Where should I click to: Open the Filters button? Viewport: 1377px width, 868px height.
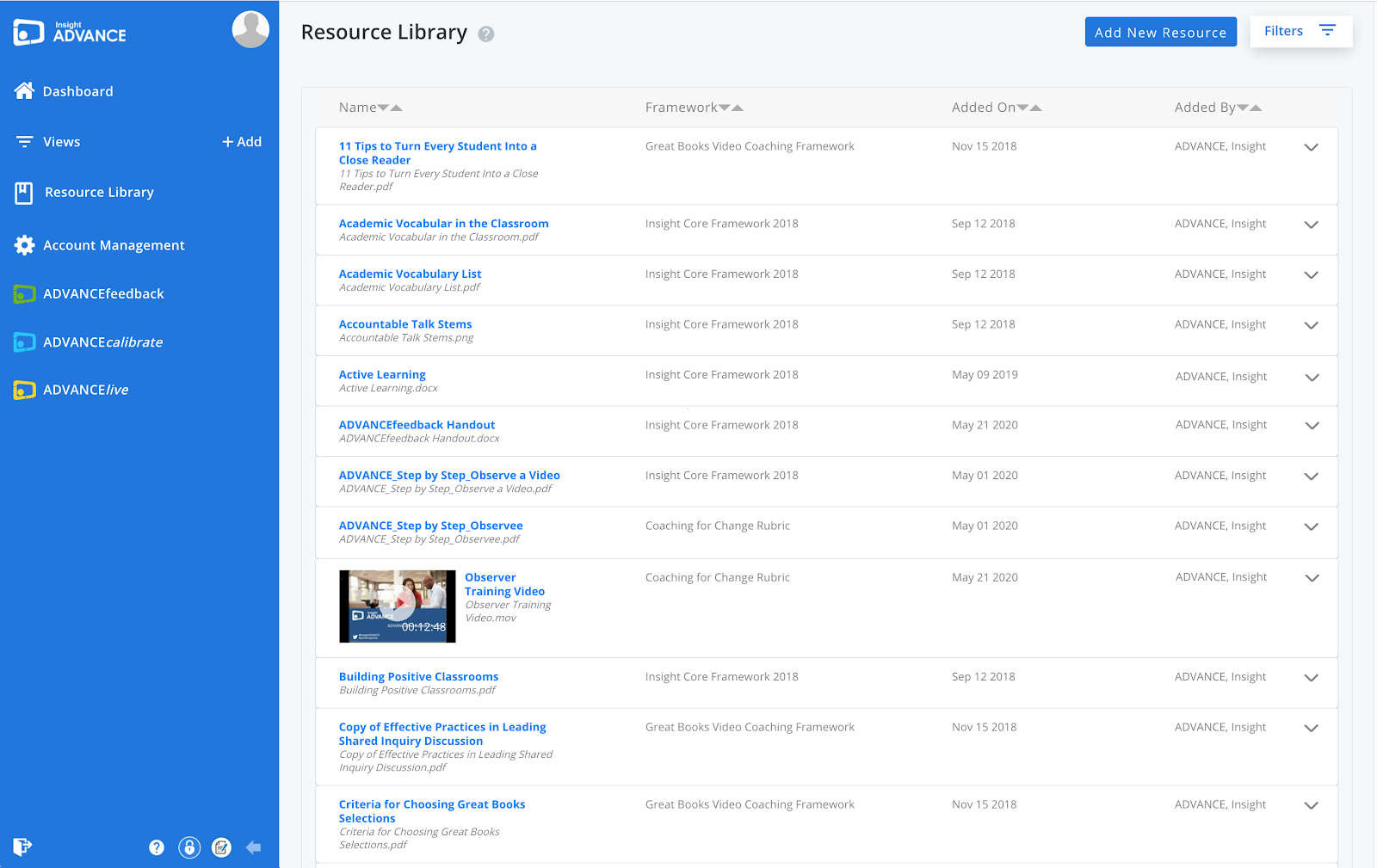pos(1300,31)
